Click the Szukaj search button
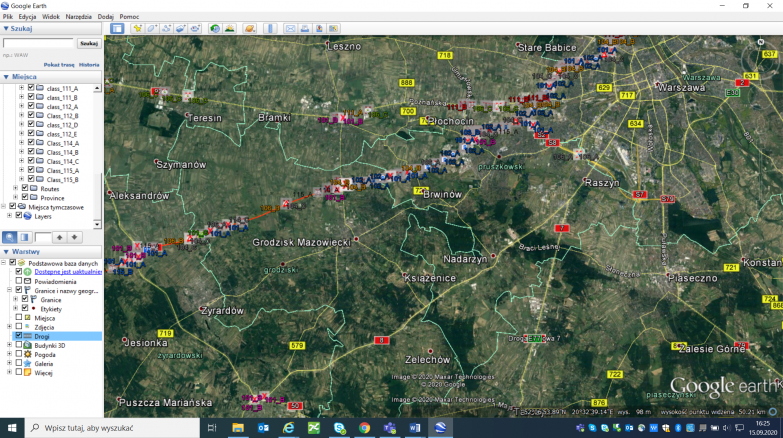The height and width of the screenshot is (438, 783). point(89,43)
